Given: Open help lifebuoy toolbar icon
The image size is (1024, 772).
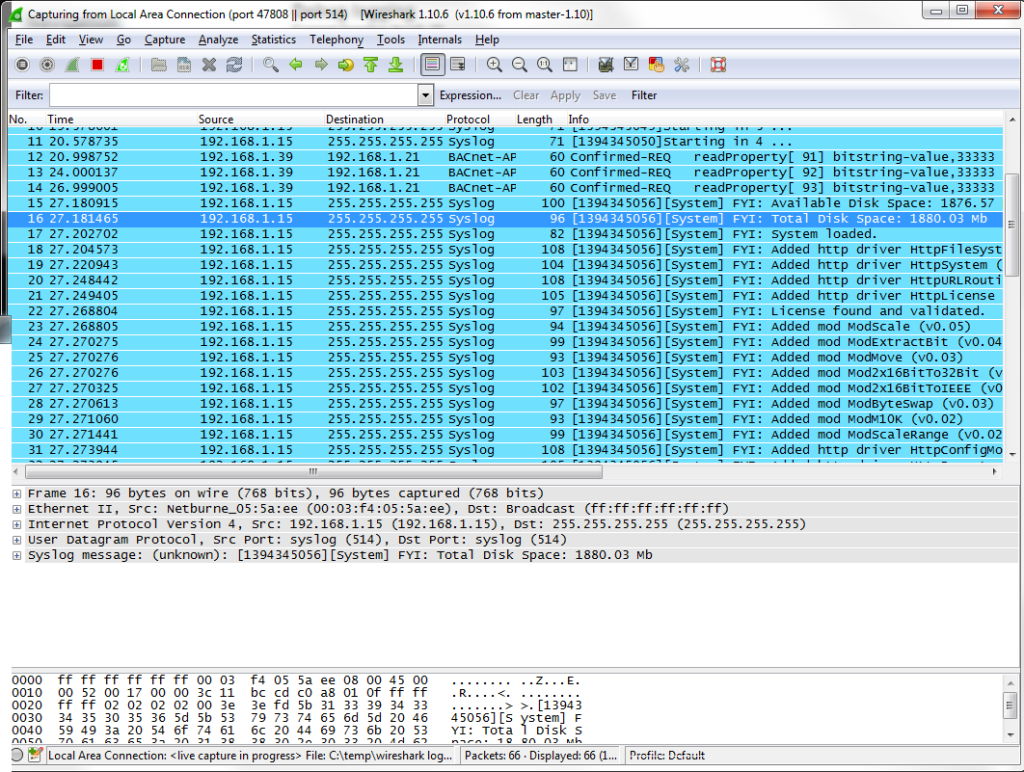Looking at the screenshot, I should [x=718, y=65].
